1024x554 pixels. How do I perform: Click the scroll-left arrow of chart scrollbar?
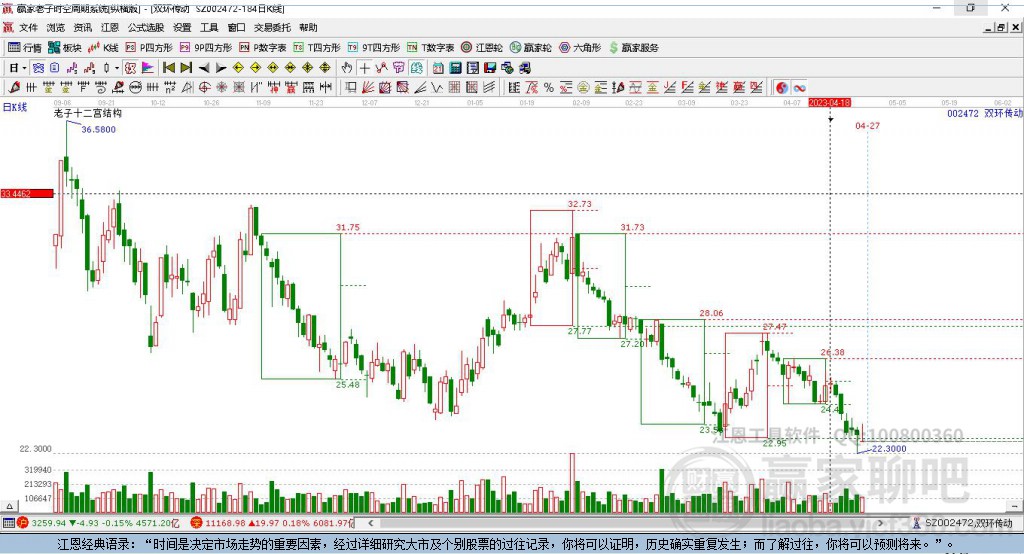pos(370,523)
